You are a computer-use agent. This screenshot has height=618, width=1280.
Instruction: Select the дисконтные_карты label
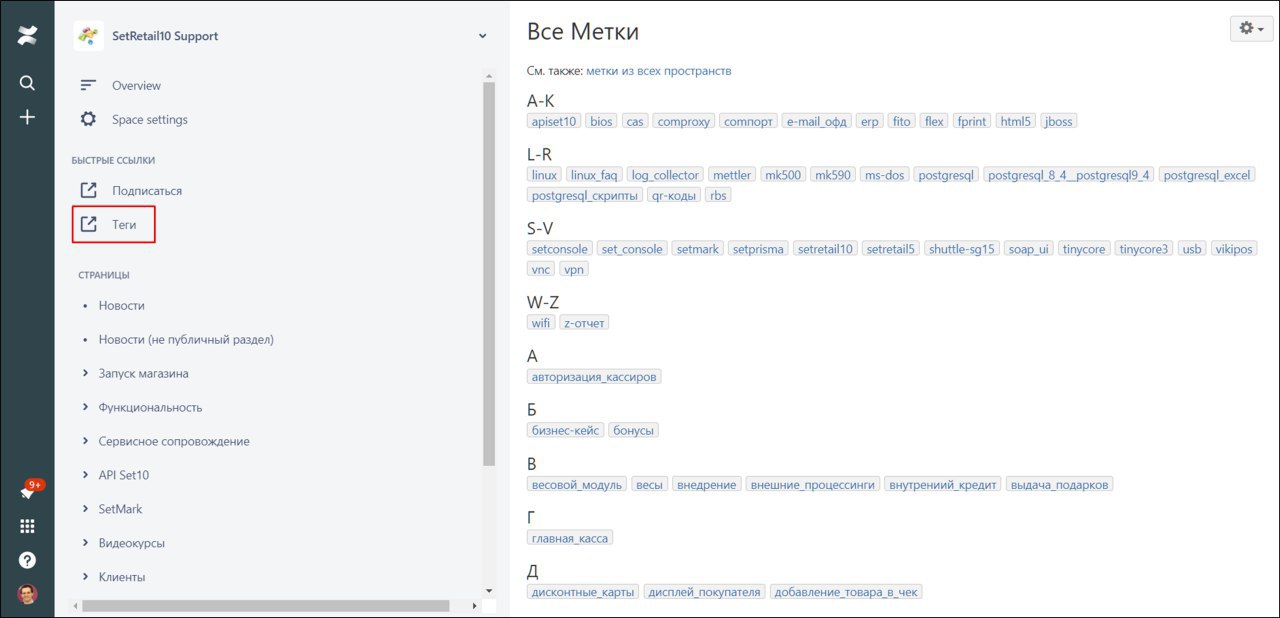click(x=583, y=592)
